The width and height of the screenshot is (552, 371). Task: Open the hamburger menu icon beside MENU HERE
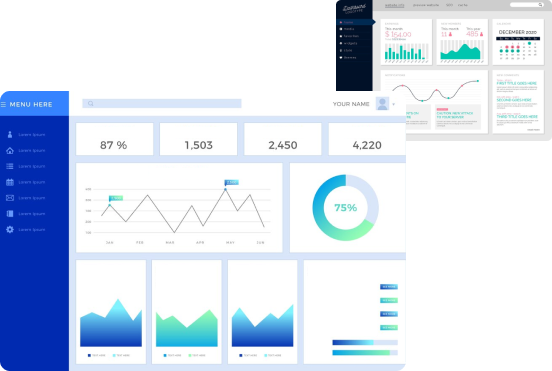tap(4, 105)
